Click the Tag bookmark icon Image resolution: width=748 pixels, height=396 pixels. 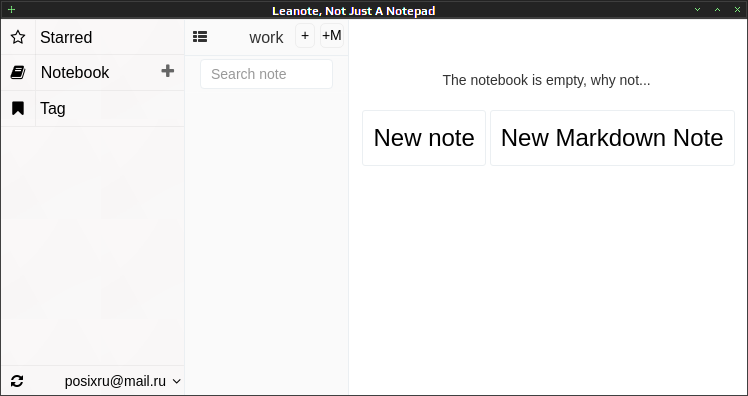click(x=18, y=108)
